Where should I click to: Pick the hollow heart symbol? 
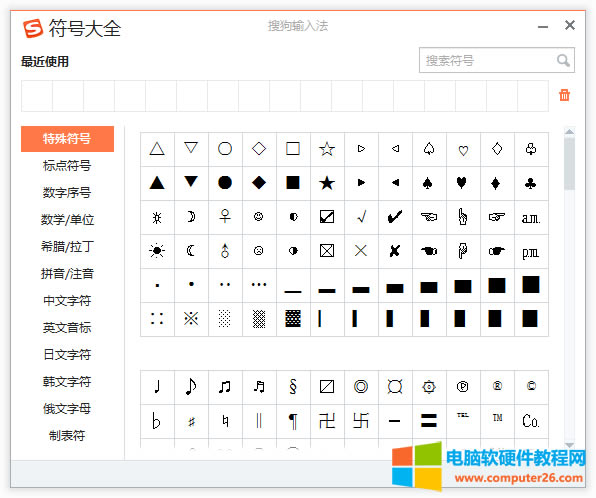tap(463, 149)
